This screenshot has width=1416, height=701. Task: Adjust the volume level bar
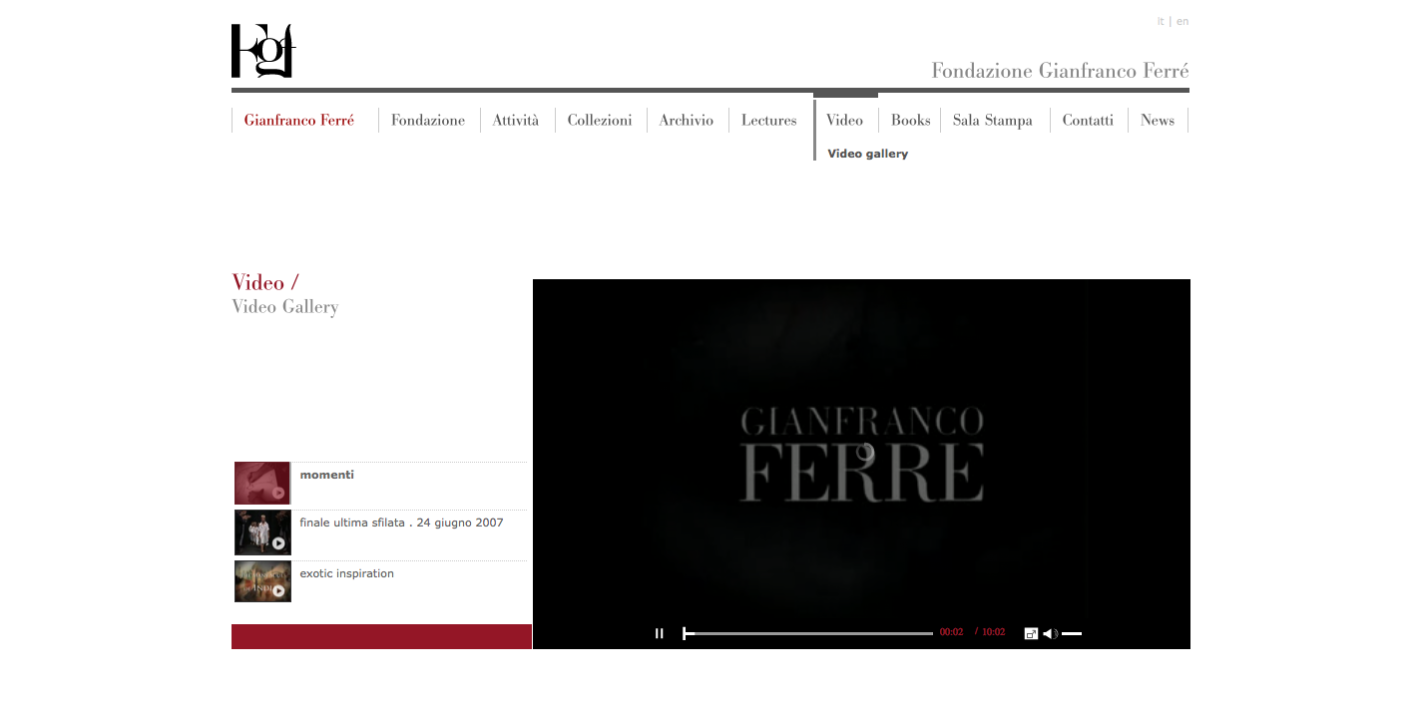1072,633
